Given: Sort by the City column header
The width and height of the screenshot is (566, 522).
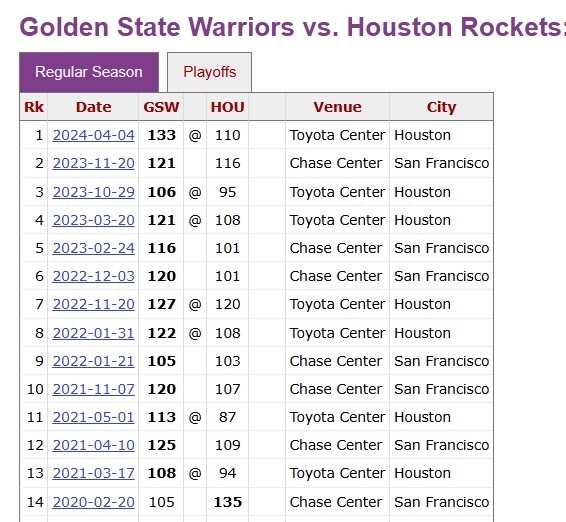Looking at the screenshot, I should [x=441, y=107].
